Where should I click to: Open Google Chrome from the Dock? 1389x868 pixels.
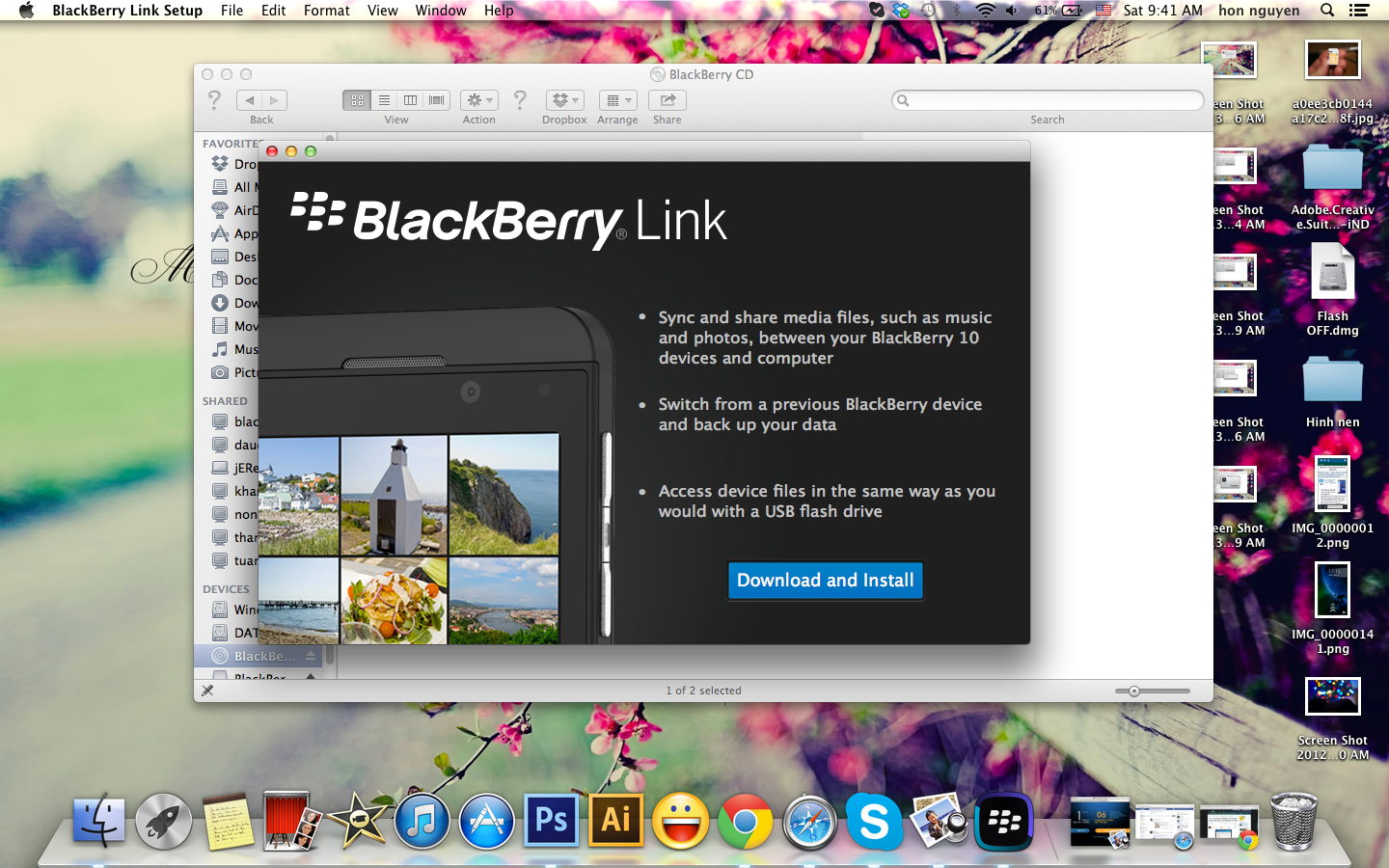pos(745,822)
